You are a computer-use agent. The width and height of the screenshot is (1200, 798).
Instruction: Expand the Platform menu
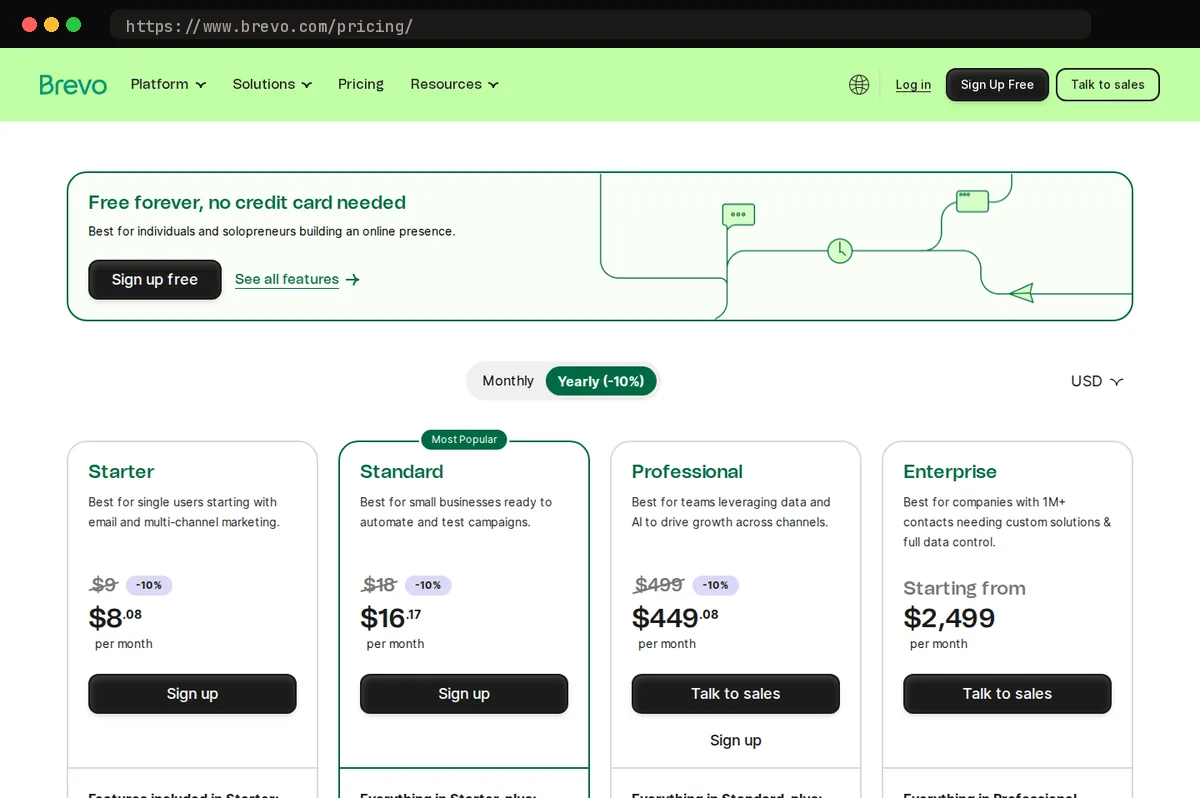click(168, 84)
